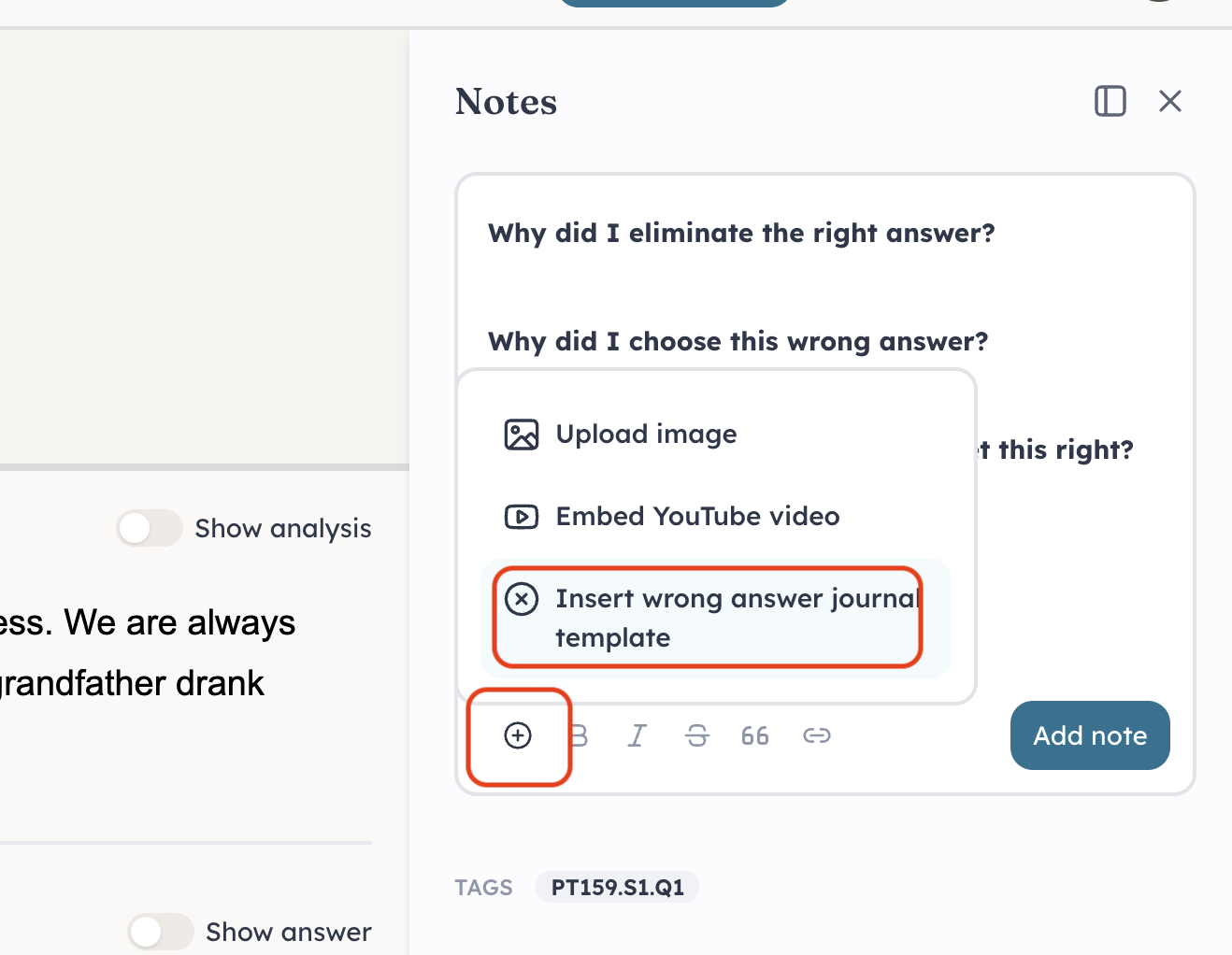Apply strikethrough formatting in note editor
This screenshot has width=1232, height=955.
[697, 735]
